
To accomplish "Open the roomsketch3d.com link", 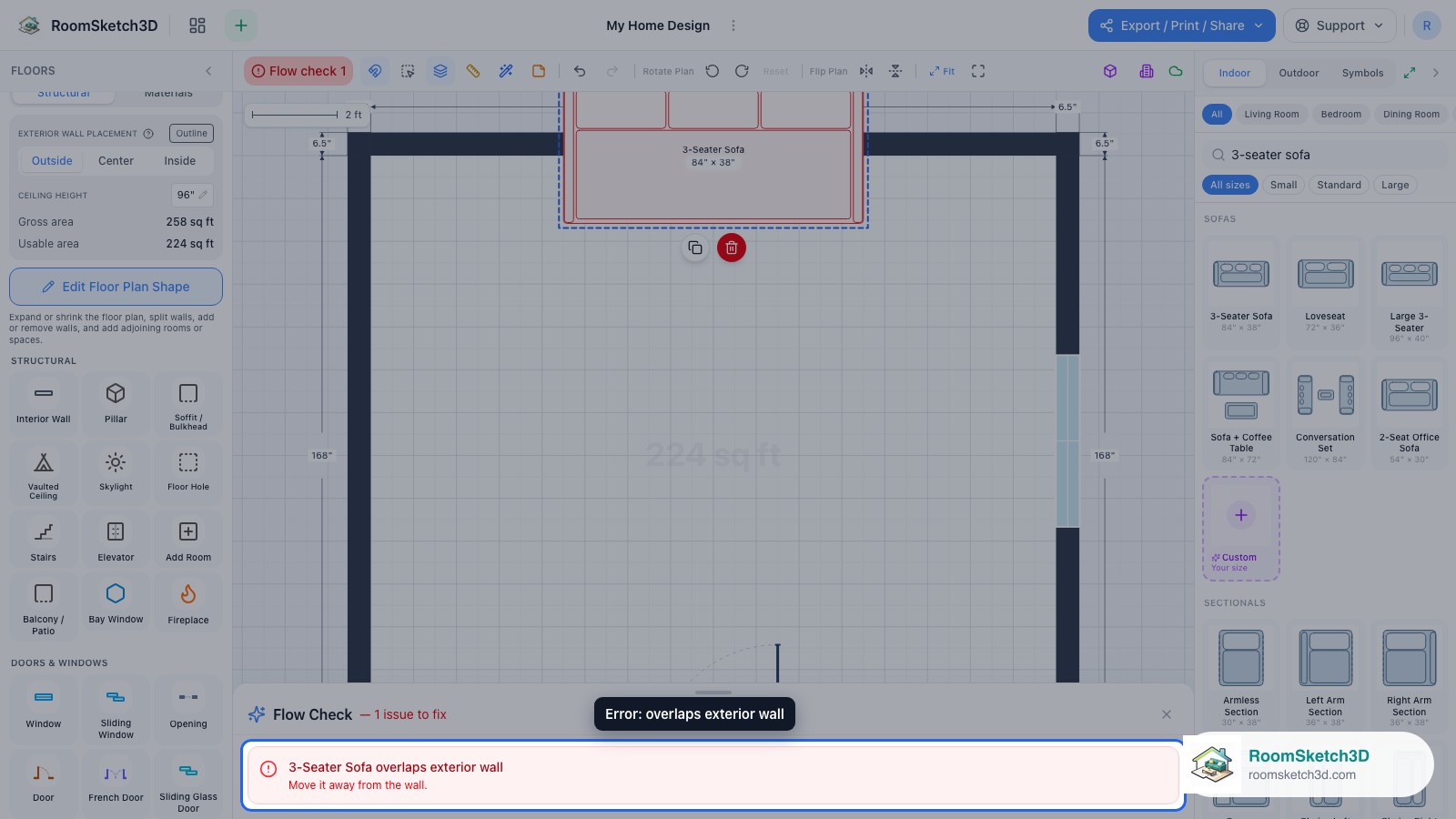I will [x=1302, y=775].
